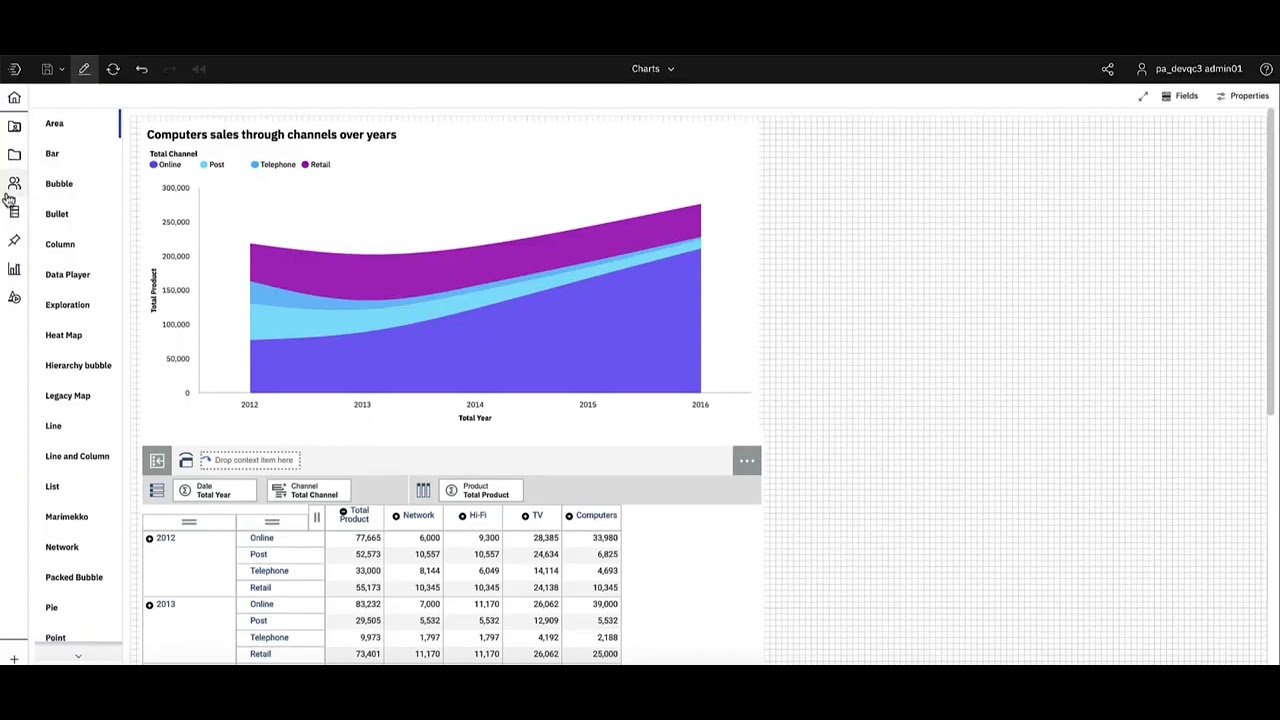Click the Online legend color dot
The width and height of the screenshot is (1280, 720).
pyautogui.click(x=153, y=165)
